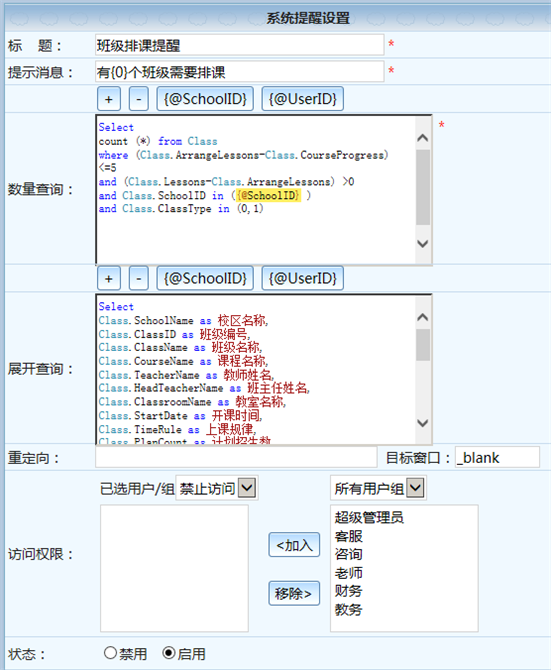
Task: Select 咨询 in user group list
Action: [x=349, y=554]
